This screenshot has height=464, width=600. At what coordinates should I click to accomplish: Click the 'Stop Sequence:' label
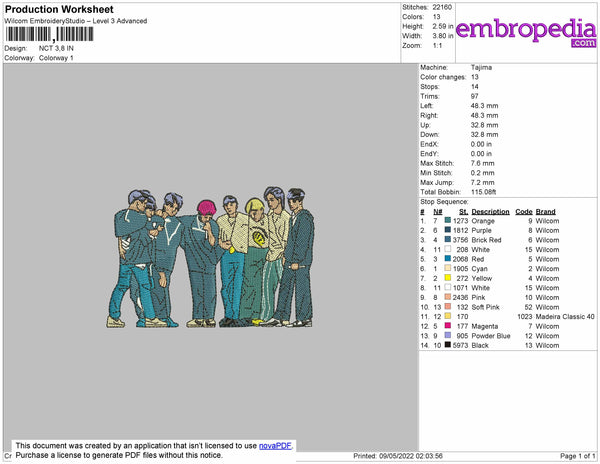(x=444, y=202)
